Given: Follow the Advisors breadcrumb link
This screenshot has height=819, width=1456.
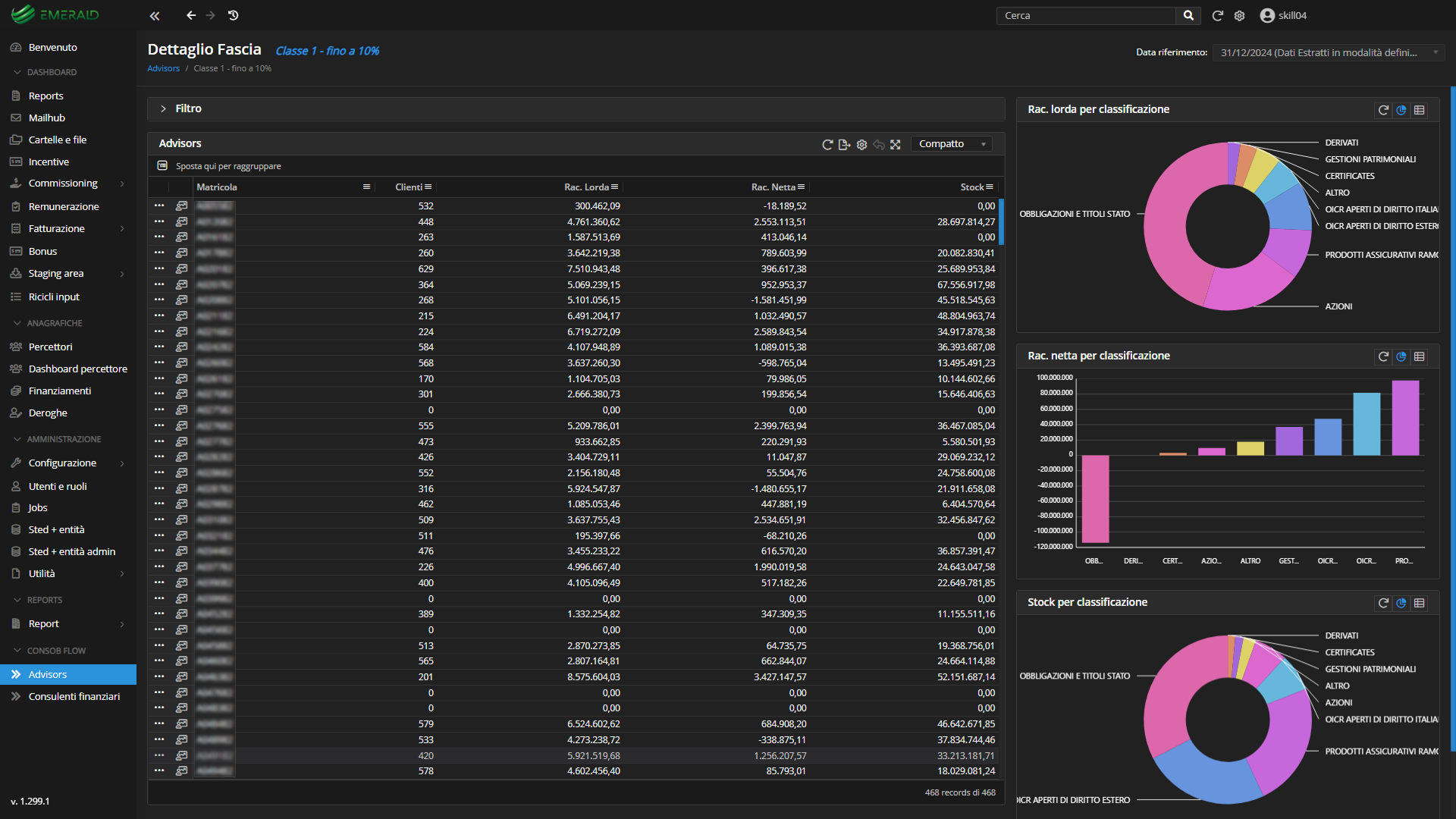Looking at the screenshot, I should pyautogui.click(x=163, y=68).
